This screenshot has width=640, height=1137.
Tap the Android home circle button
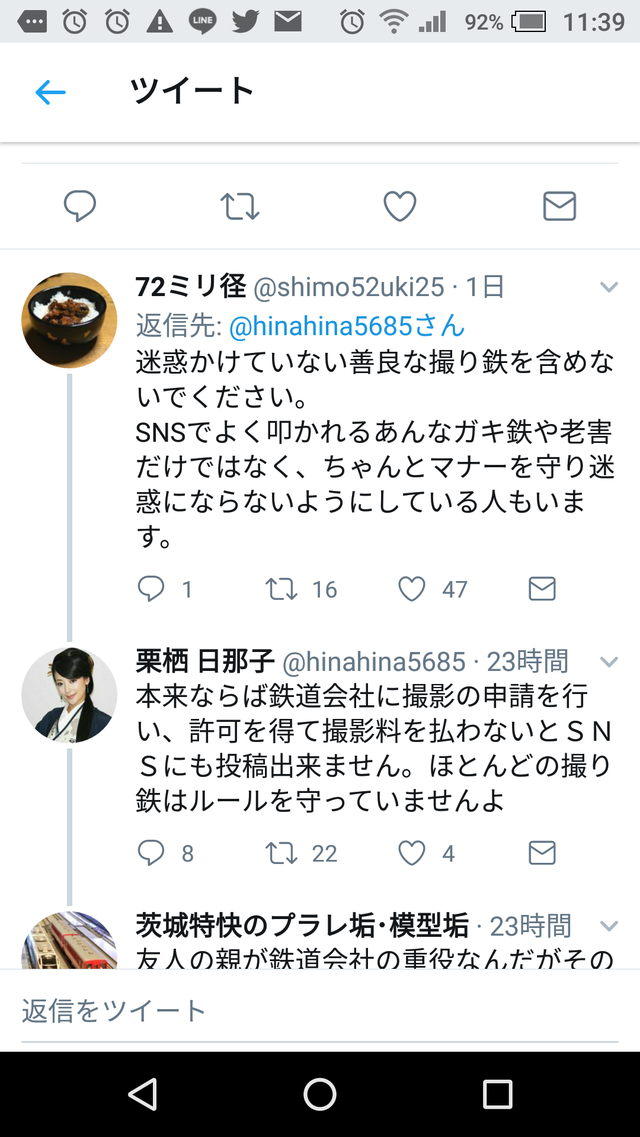[x=320, y=1093]
